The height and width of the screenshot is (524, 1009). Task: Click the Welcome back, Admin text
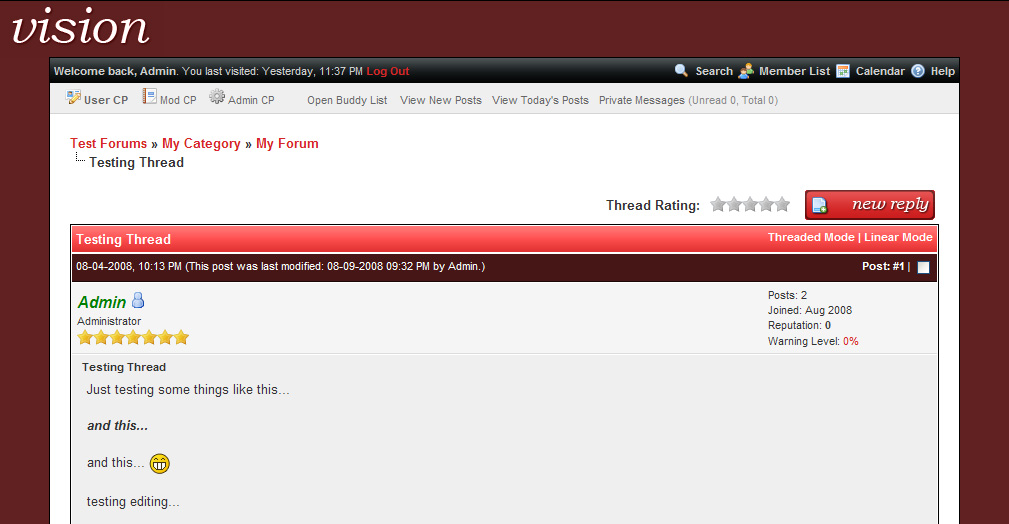pos(115,71)
